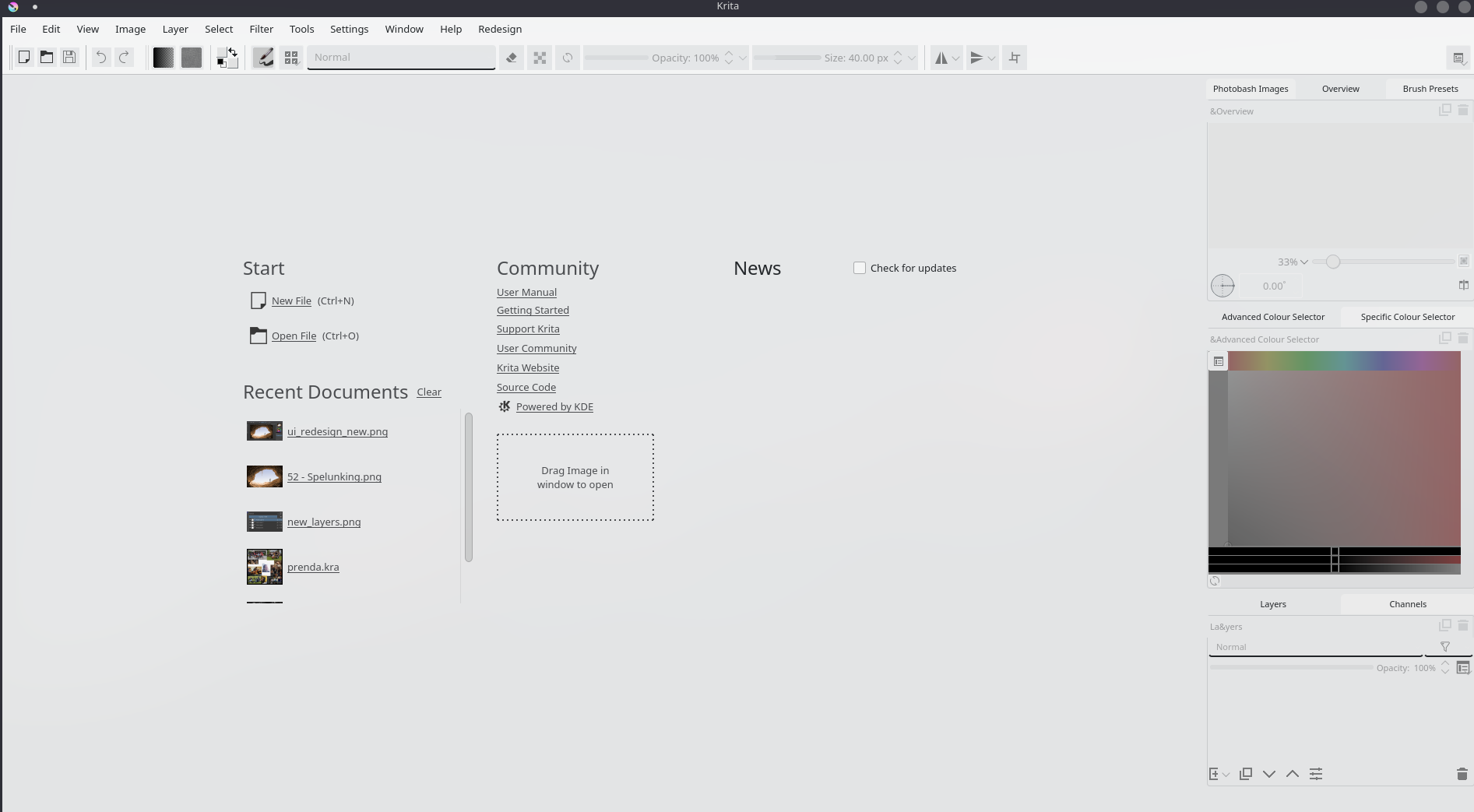Switch to the Specific Colour Selector tab
The image size is (1474, 812).
point(1407,317)
